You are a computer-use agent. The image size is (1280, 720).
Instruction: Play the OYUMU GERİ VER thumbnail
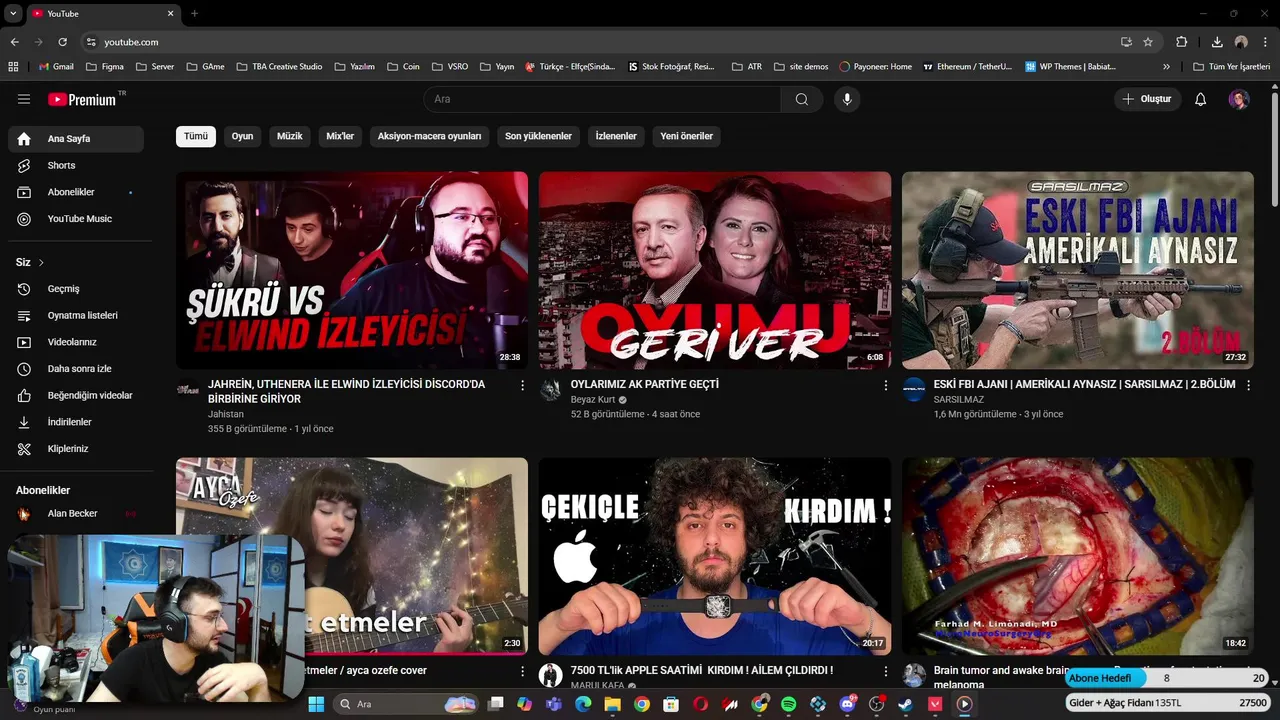click(715, 270)
